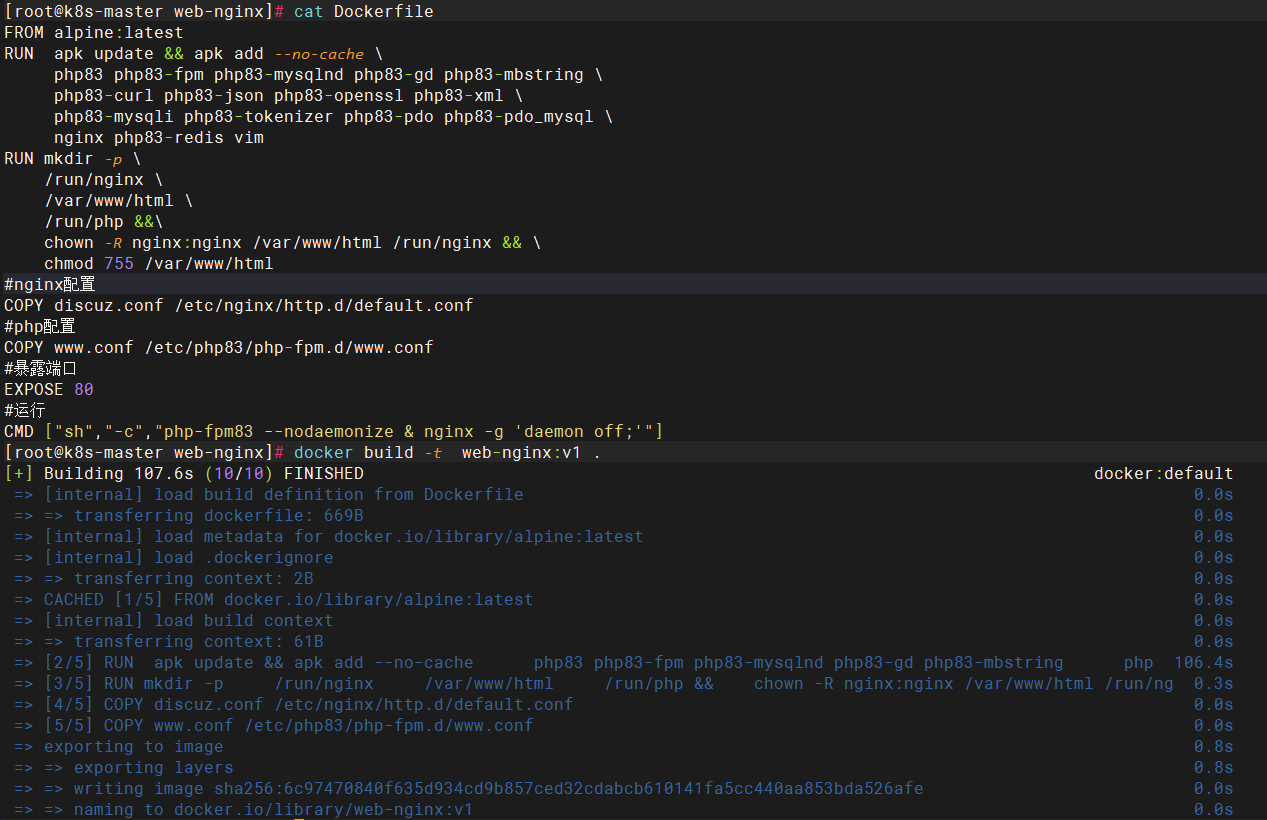
Task: Click the 'docker build -t web-nginx:v1 .' command
Action: pyautogui.click(x=448, y=452)
